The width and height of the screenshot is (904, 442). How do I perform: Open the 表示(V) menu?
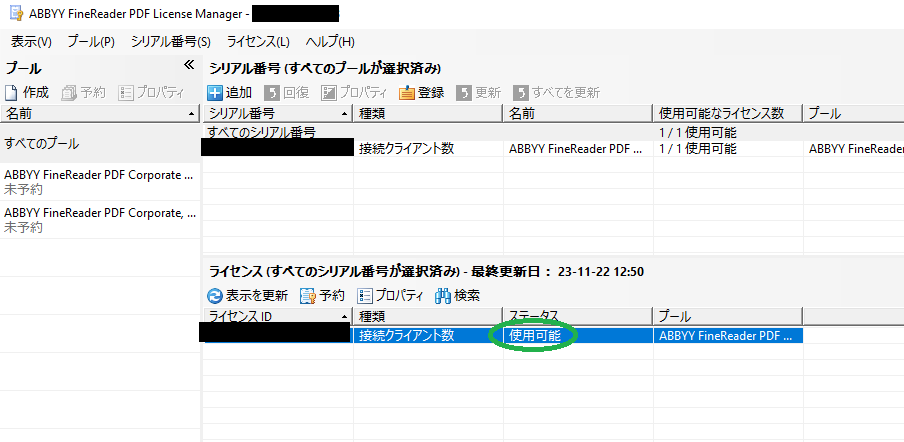[31, 42]
